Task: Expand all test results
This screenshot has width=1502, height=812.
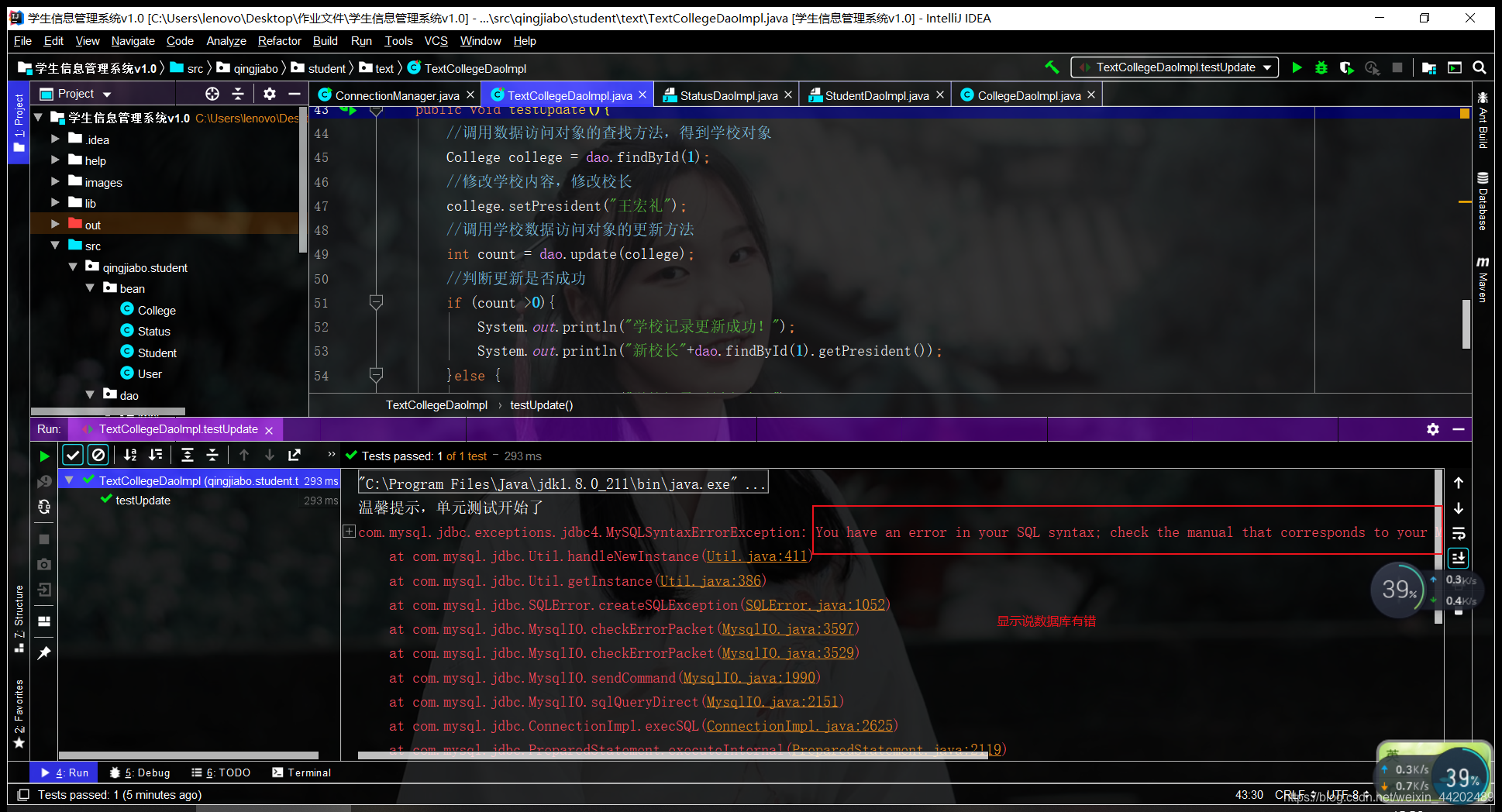Action: point(188,455)
